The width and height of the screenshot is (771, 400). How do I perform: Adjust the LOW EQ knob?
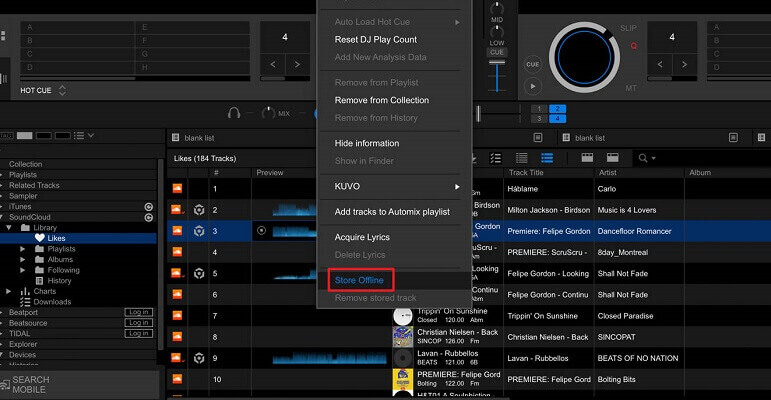(x=497, y=31)
